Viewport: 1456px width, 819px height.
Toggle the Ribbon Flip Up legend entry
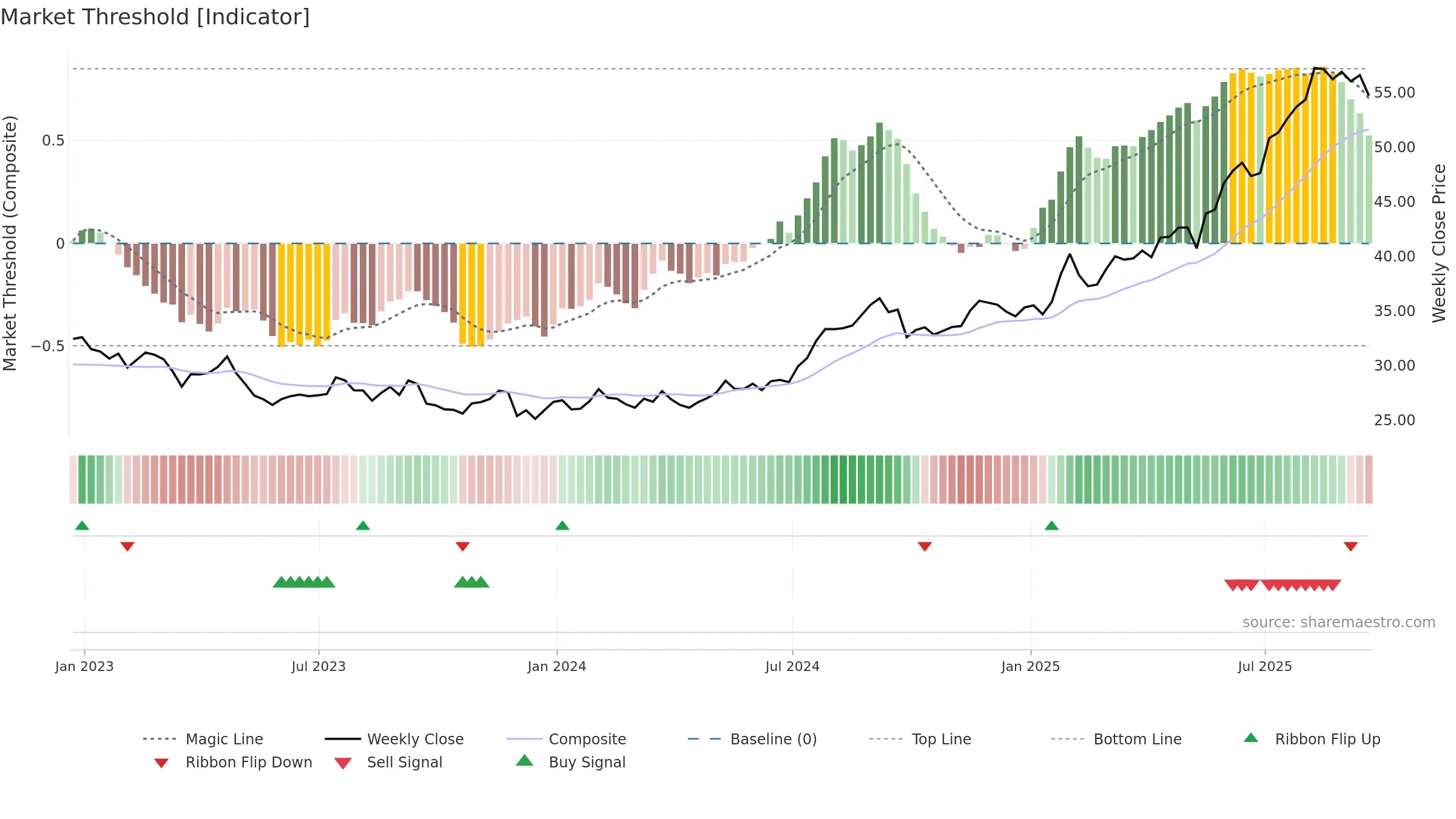pyautogui.click(x=1312, y=739)
